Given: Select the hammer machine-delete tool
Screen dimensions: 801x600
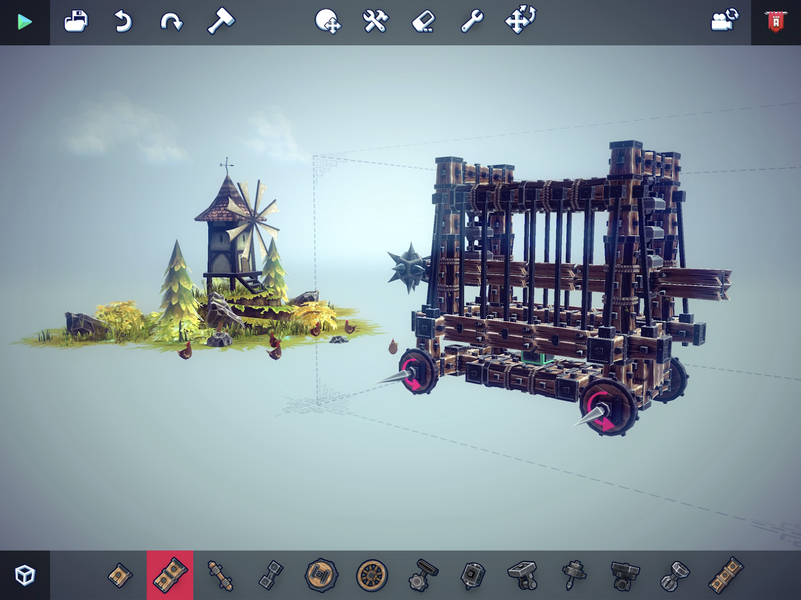Looking at the screenshot, I should coord(222,19).
